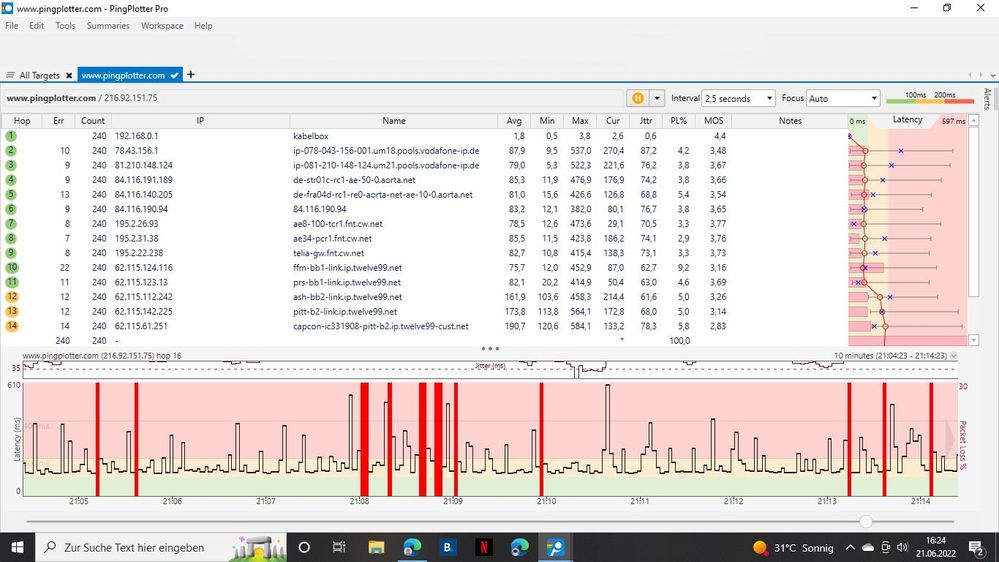Click the timeline slider handle

point(865,521)
